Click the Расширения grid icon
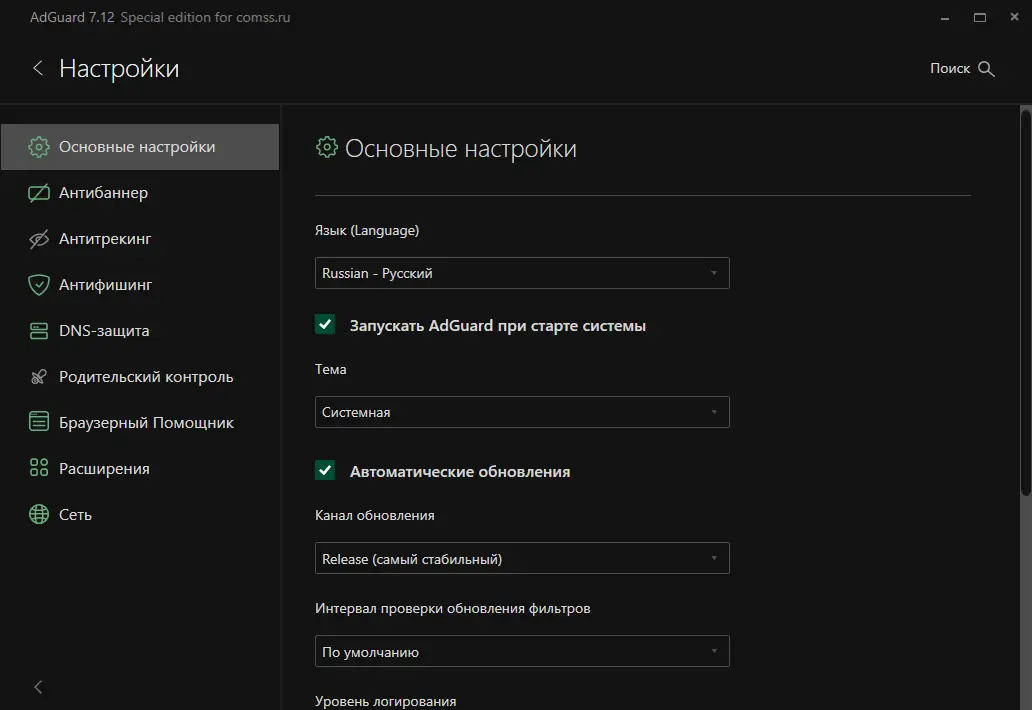Viewport: 1032px width, 710px height. tap(39, 469)
